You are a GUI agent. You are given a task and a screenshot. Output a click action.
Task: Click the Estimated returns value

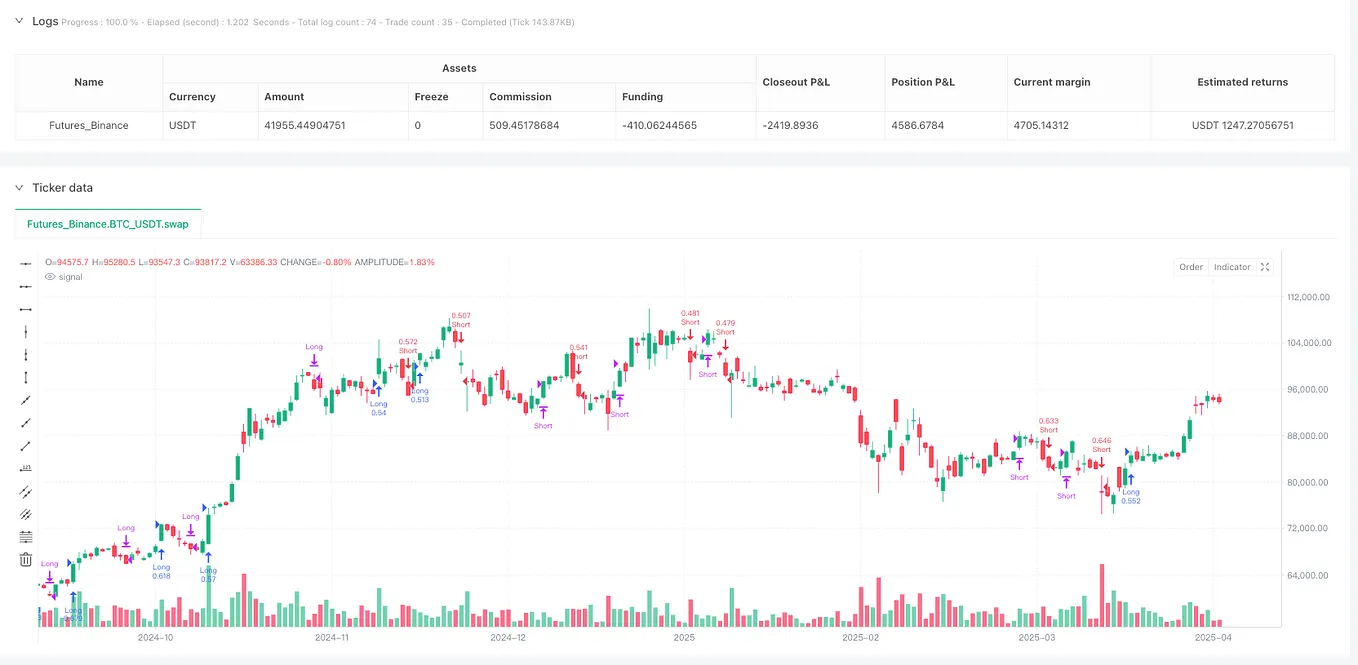pos(1242,125)
